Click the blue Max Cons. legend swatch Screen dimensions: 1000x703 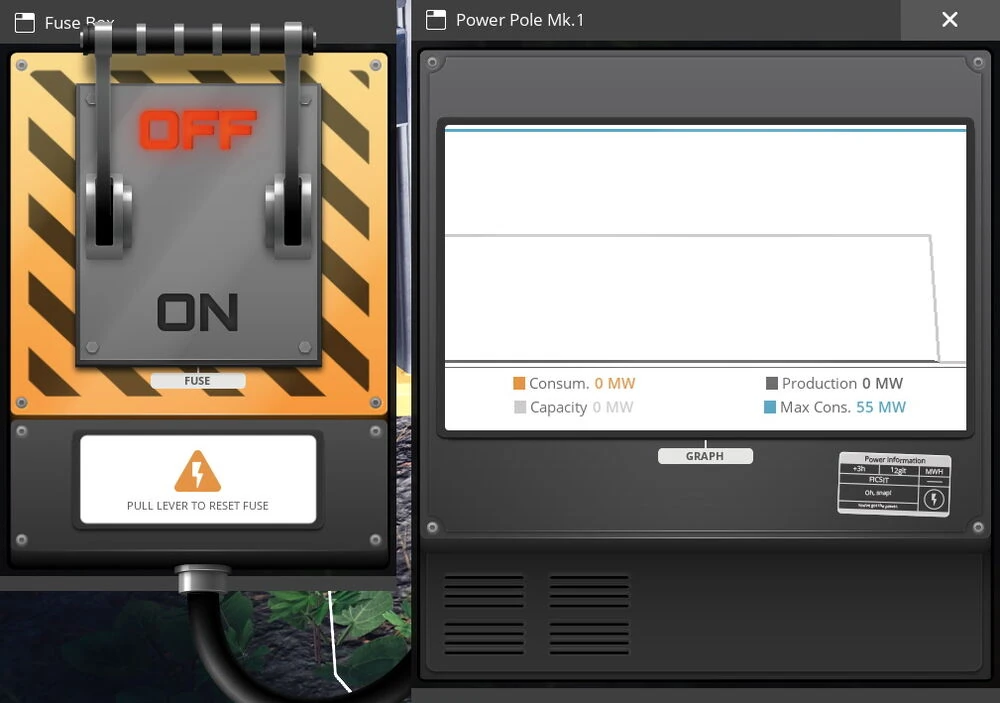coord(770,407)
